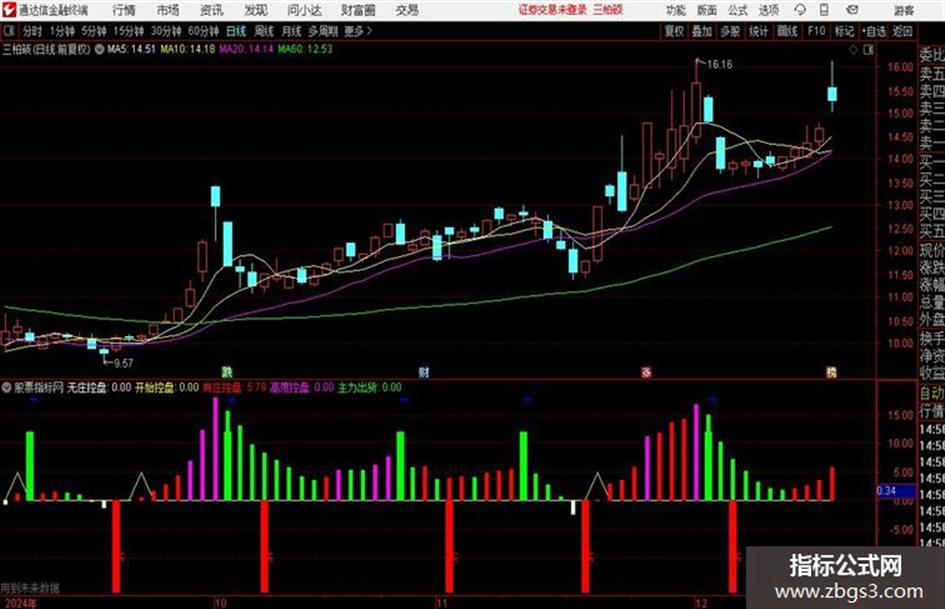Click the MA60: 12.53 value
The image size is (945, 609).
click(305, 49)
